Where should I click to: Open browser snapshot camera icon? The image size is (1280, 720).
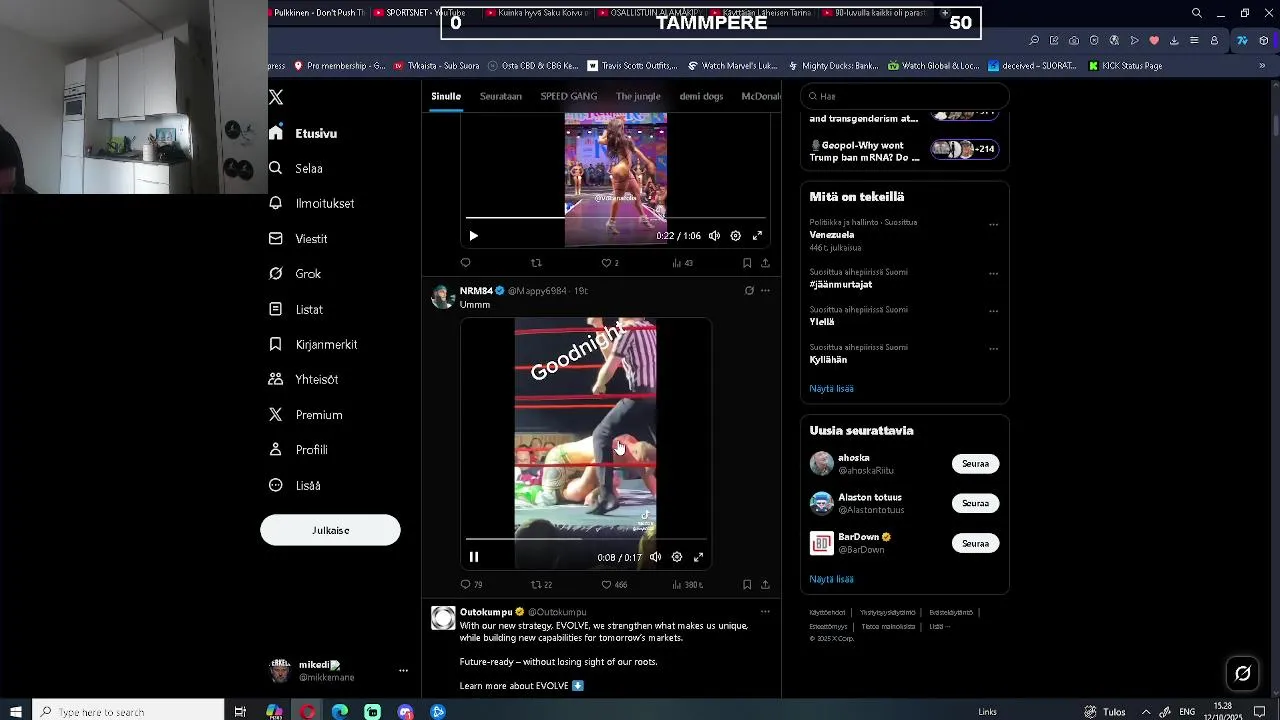1074,41
